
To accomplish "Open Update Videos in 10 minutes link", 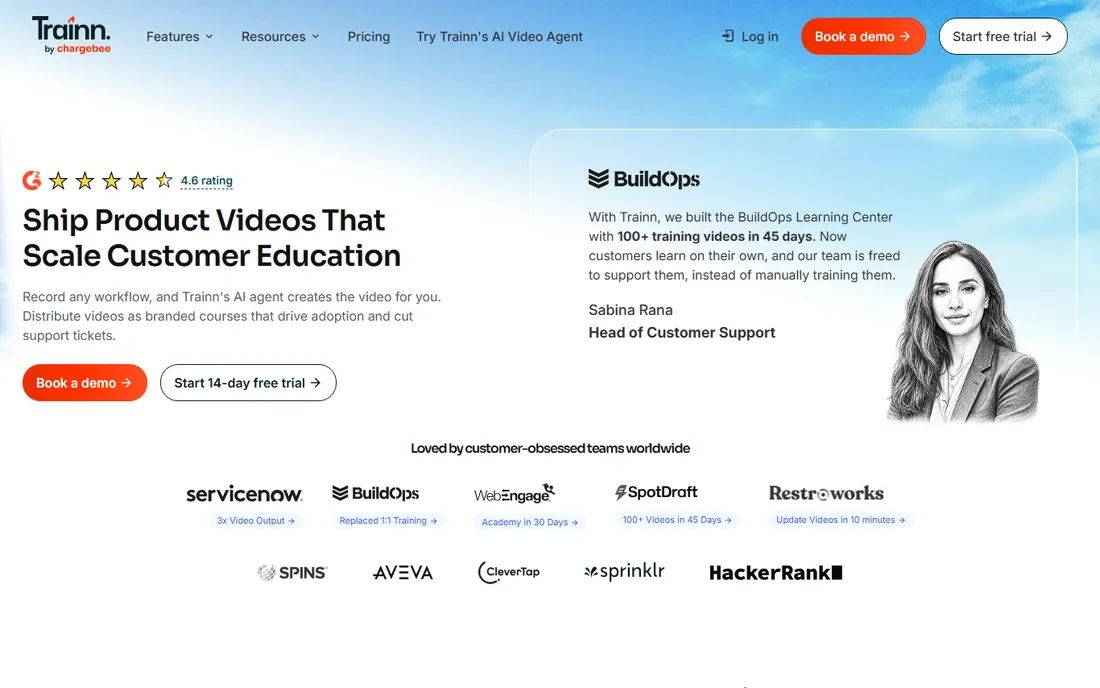I will [x=840, y=520].
